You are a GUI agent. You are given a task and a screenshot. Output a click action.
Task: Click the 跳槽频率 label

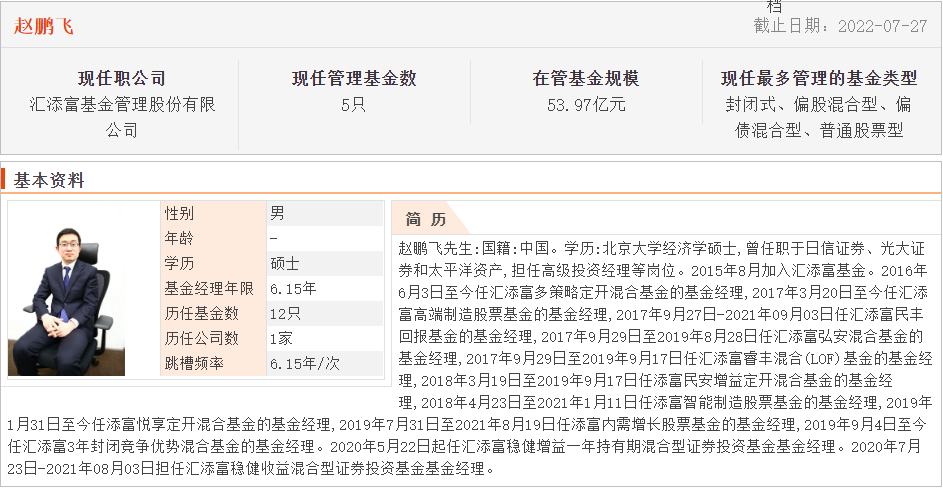click(x=194, y=363)
